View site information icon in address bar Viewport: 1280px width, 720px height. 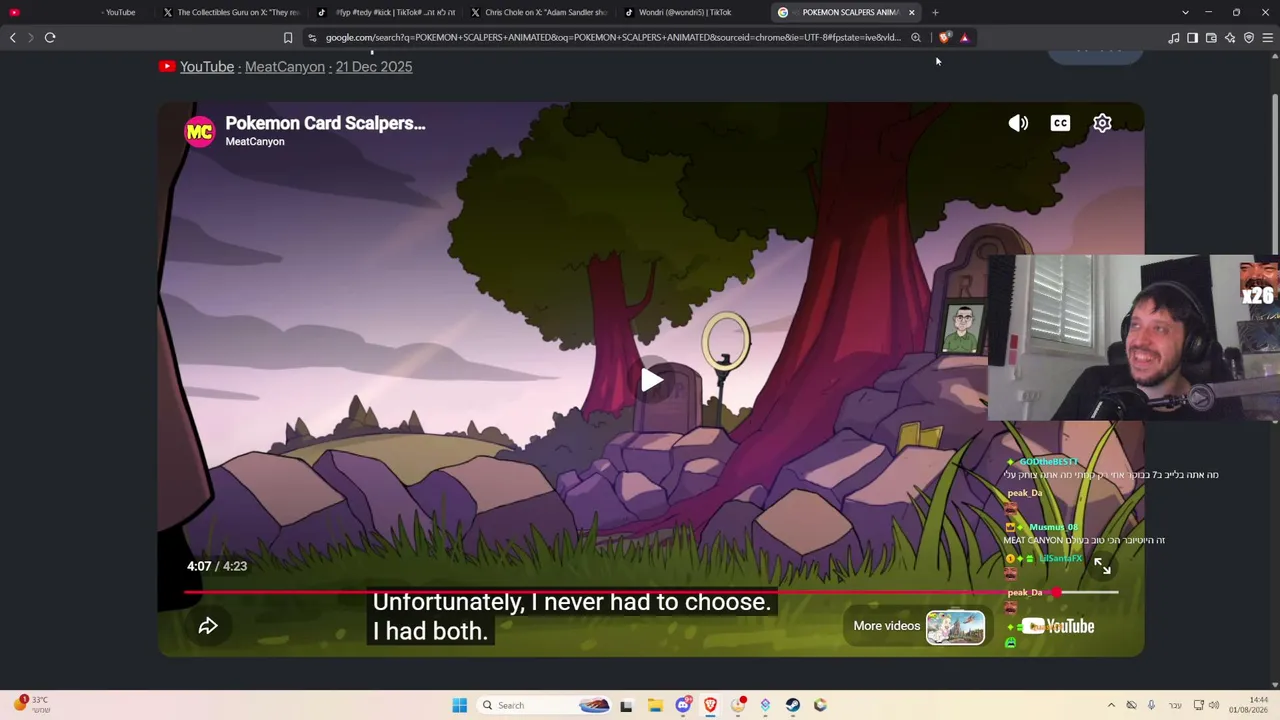pyautogui.click(x=312, y=38)
